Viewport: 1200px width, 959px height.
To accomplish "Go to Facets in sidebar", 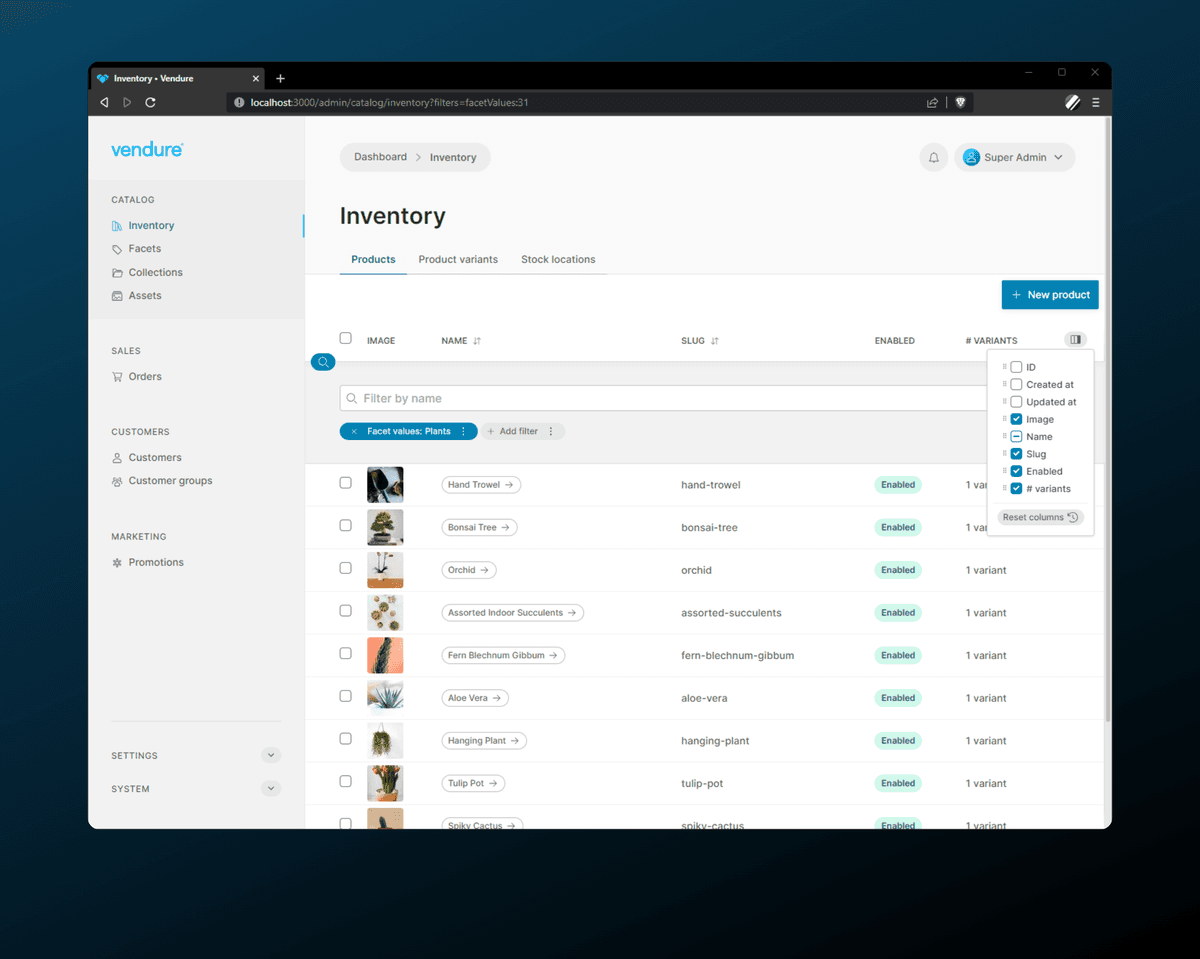I will pyautogui.click(x=144, y=249).
